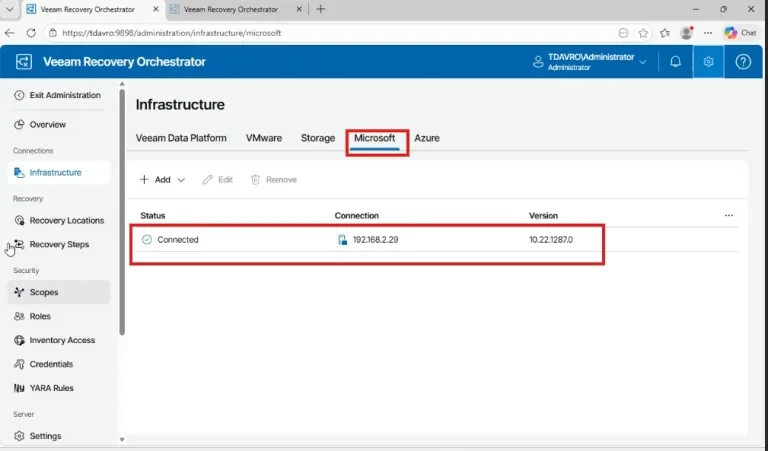Open the browser profile avatar
Image resolution: width=768 pixels, height=451 pixels.
click(687, 33)
